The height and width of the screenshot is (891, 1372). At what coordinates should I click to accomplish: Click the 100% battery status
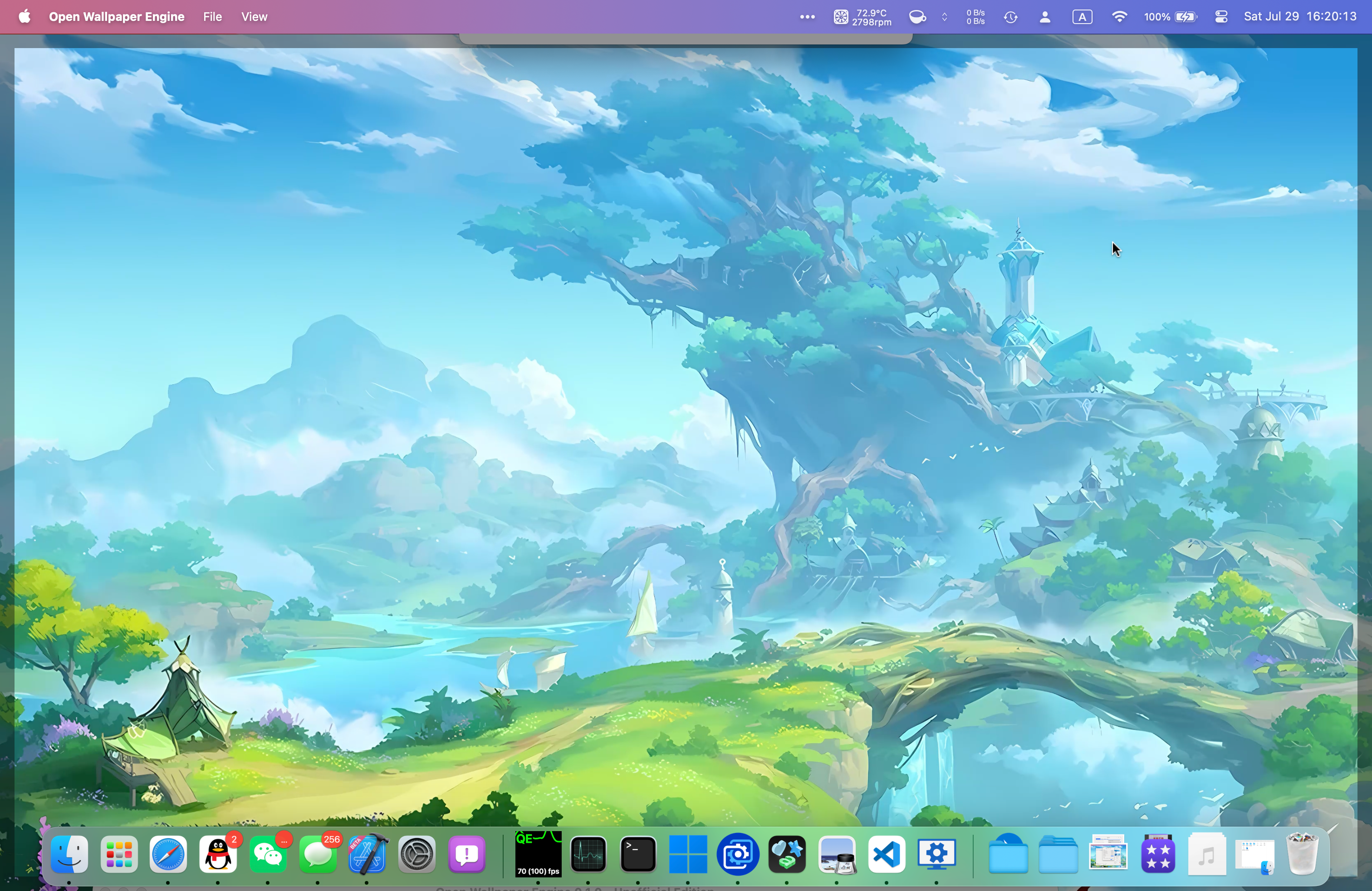(x=1170, y=17)
